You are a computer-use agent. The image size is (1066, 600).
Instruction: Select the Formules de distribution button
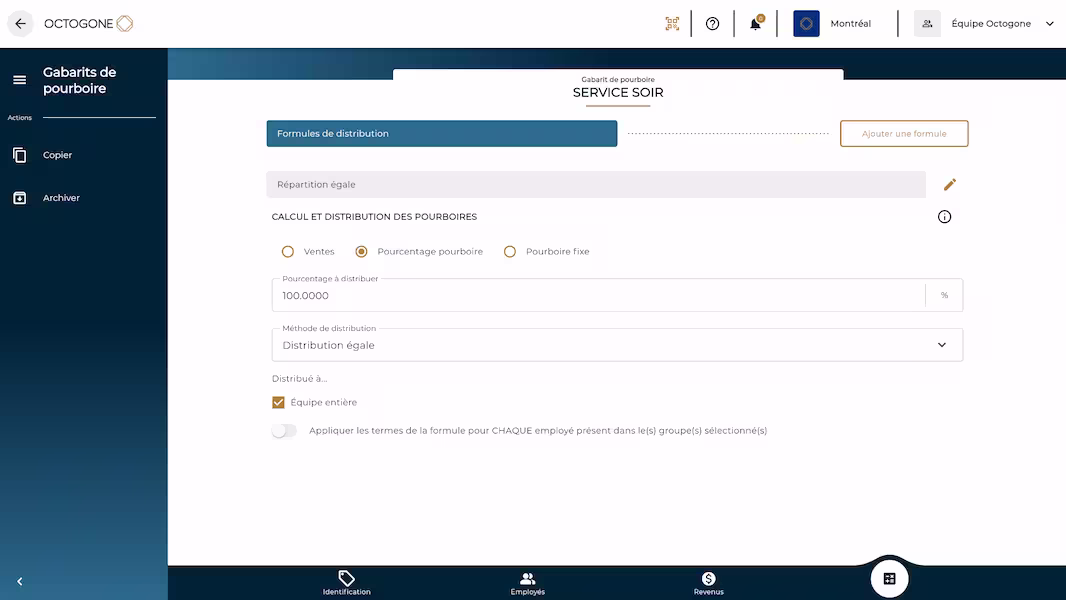442,133
